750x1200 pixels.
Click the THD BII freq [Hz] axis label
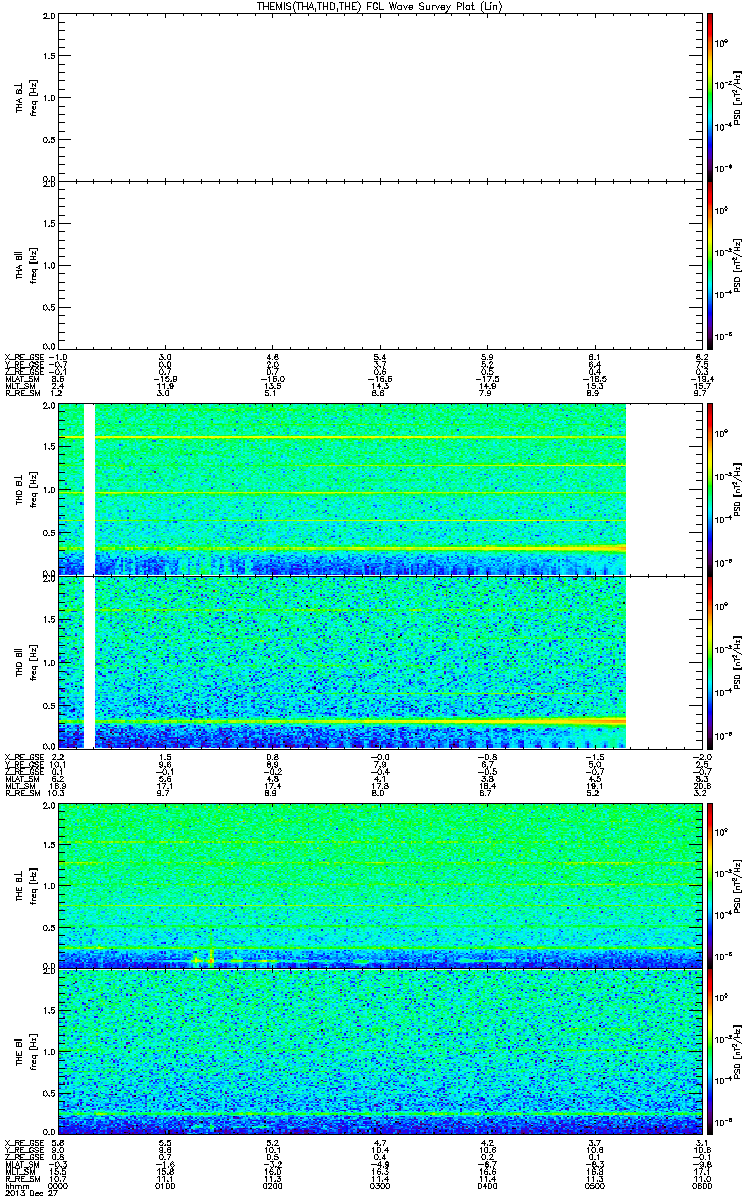coord(32,661)
